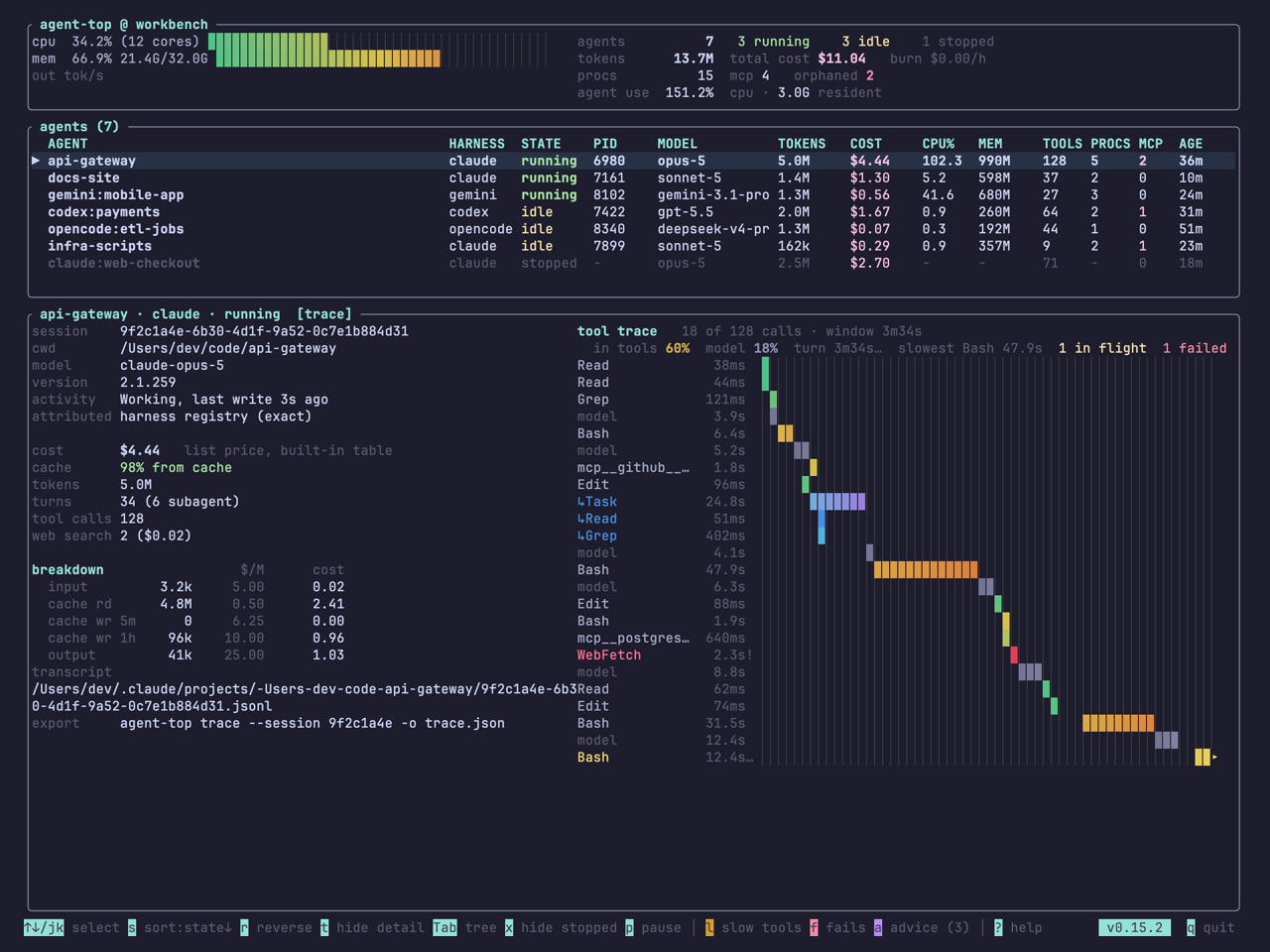1270x952 pixels.
Task: Click the 's' sort key badge
Action: tap(132, 928)
